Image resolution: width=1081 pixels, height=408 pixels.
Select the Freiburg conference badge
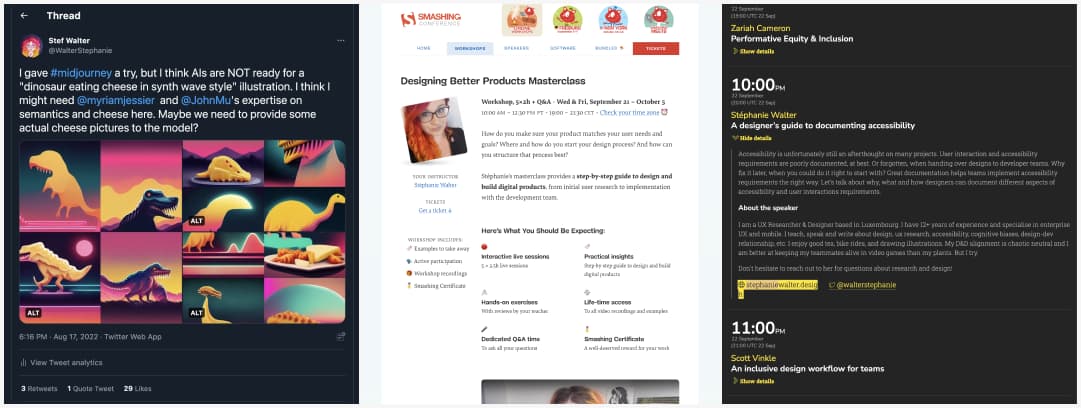pyautogui.click(x=567, y=19)
